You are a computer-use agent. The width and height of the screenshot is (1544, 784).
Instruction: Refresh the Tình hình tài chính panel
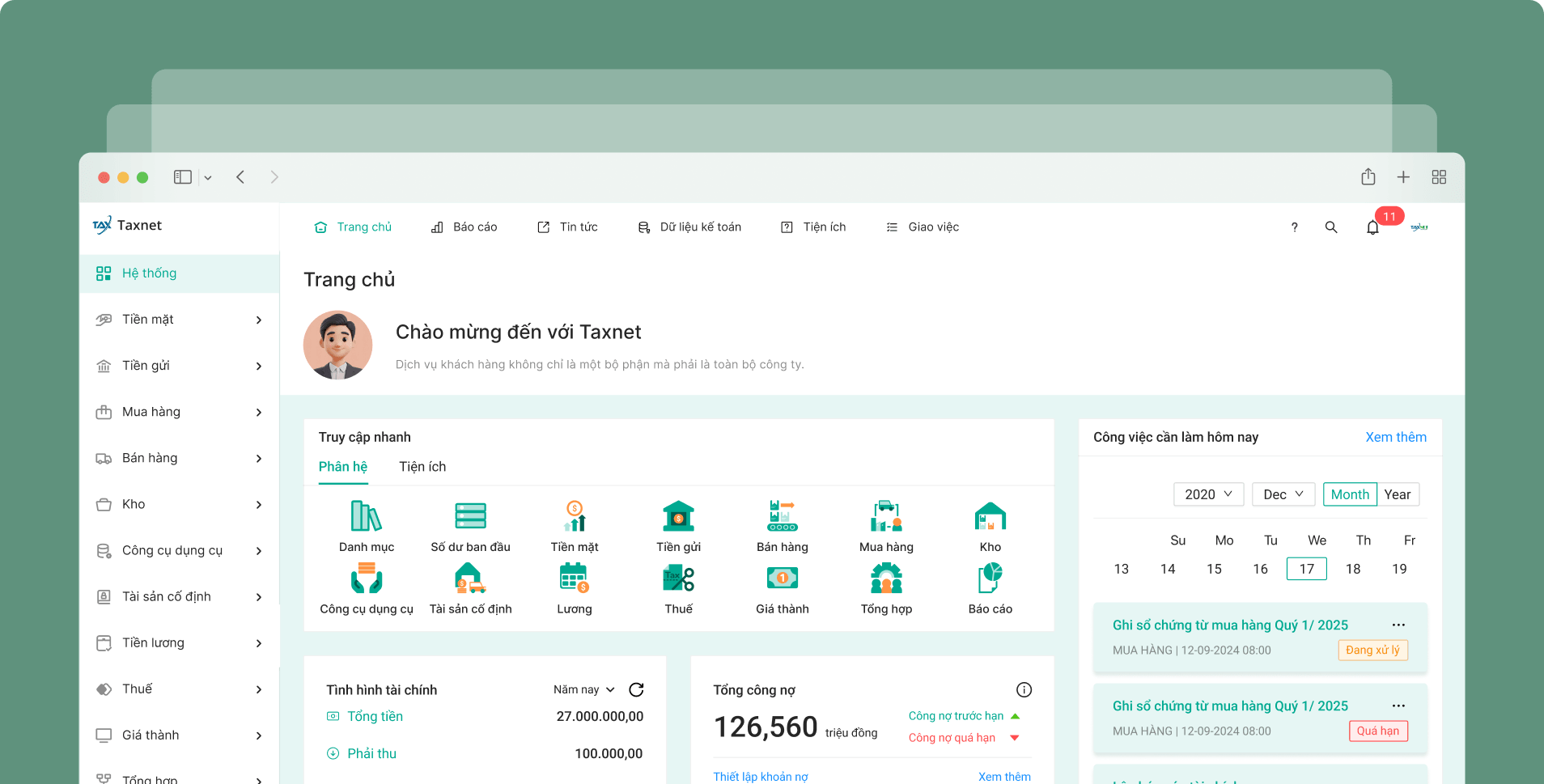[x=636, y=689]
